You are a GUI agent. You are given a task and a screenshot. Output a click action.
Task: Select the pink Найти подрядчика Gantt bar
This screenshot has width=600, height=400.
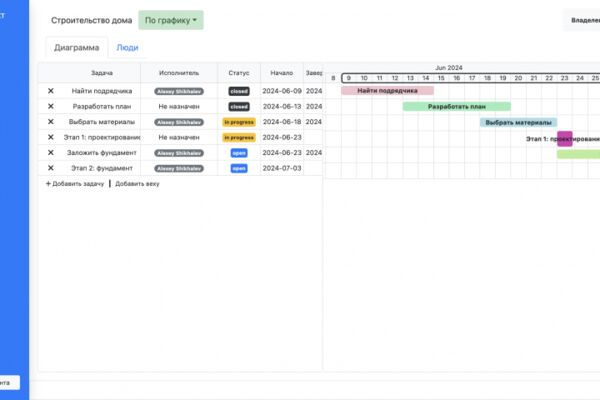(387, 91)
